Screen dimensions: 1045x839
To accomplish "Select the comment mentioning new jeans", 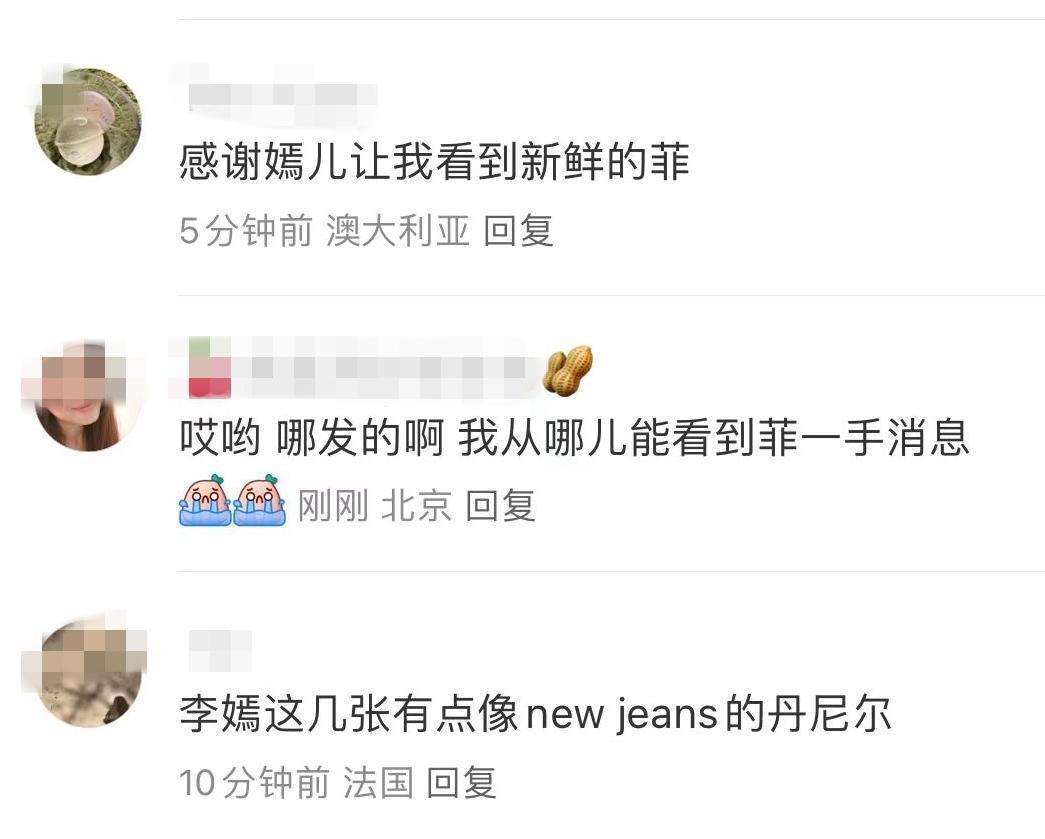I will click(x=535, y=714).
